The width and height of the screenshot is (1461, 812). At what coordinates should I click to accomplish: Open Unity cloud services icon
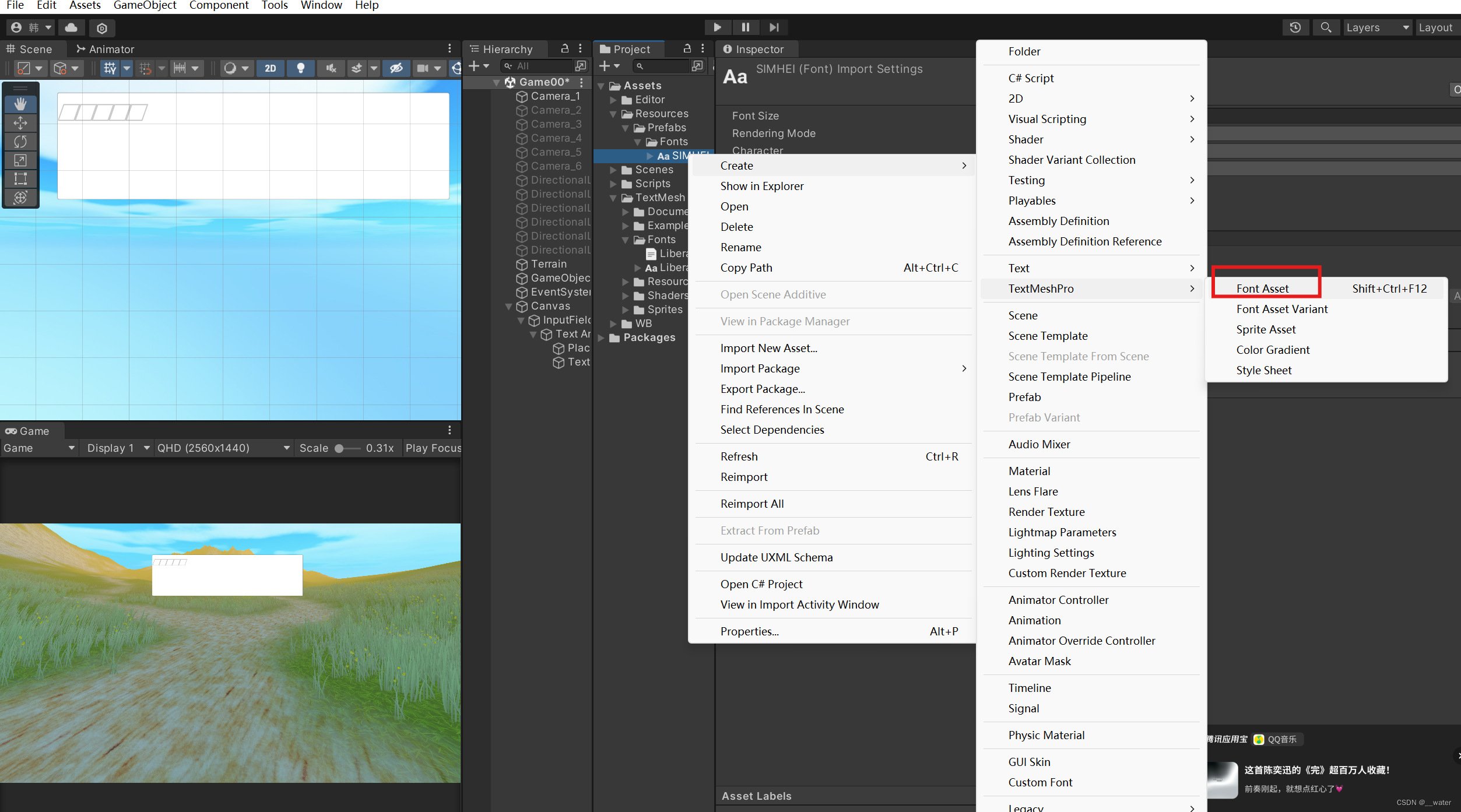(71, 27)
